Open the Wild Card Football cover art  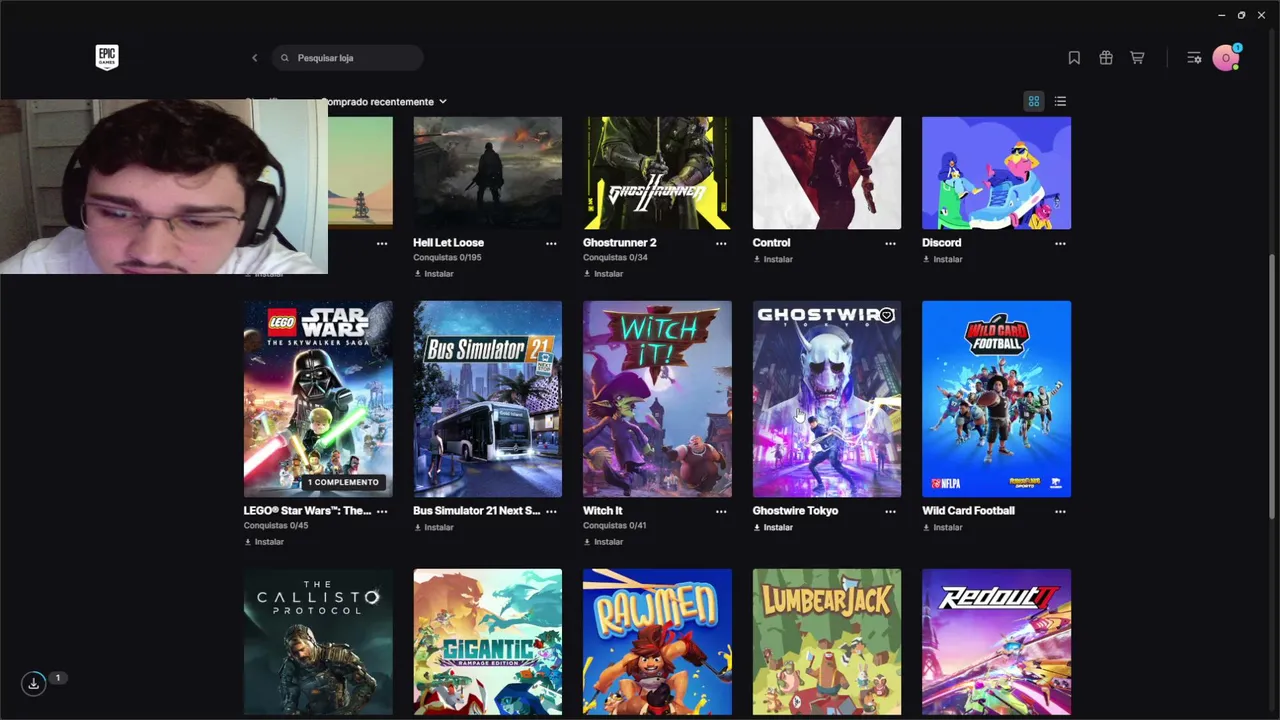tap(996, 399)
